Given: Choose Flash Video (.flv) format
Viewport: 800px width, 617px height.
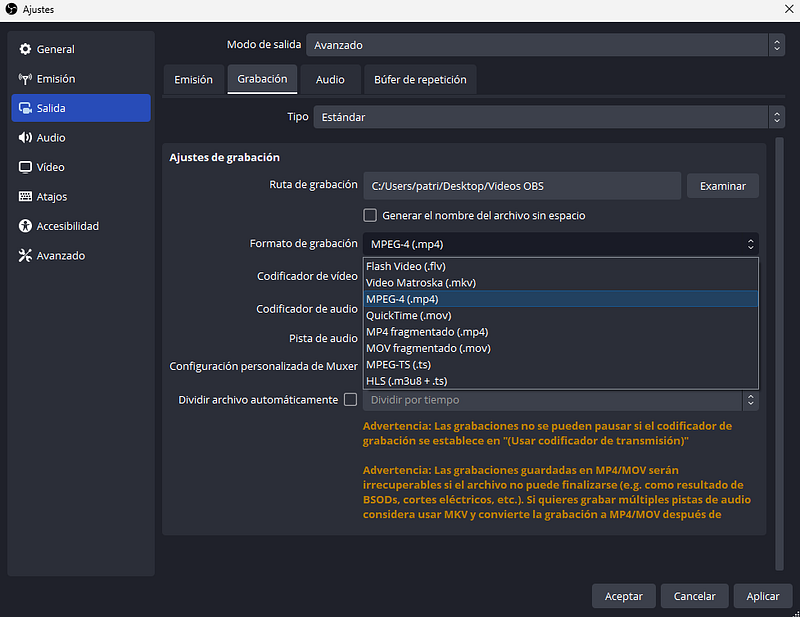Looking at the screenshot, I should pyautogui.click(x=561, y=266).
